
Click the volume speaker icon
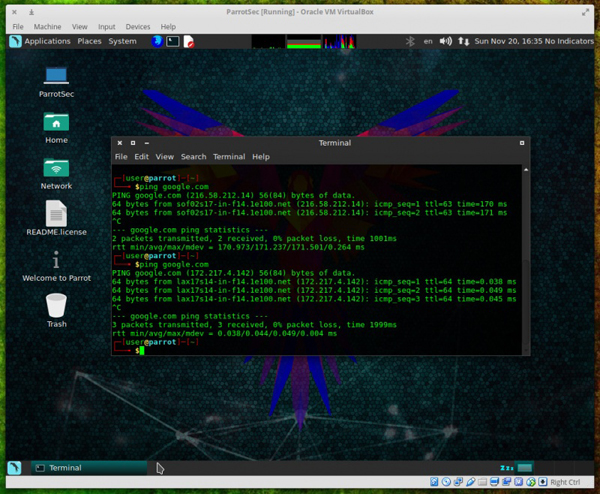(x=446, y=42)
